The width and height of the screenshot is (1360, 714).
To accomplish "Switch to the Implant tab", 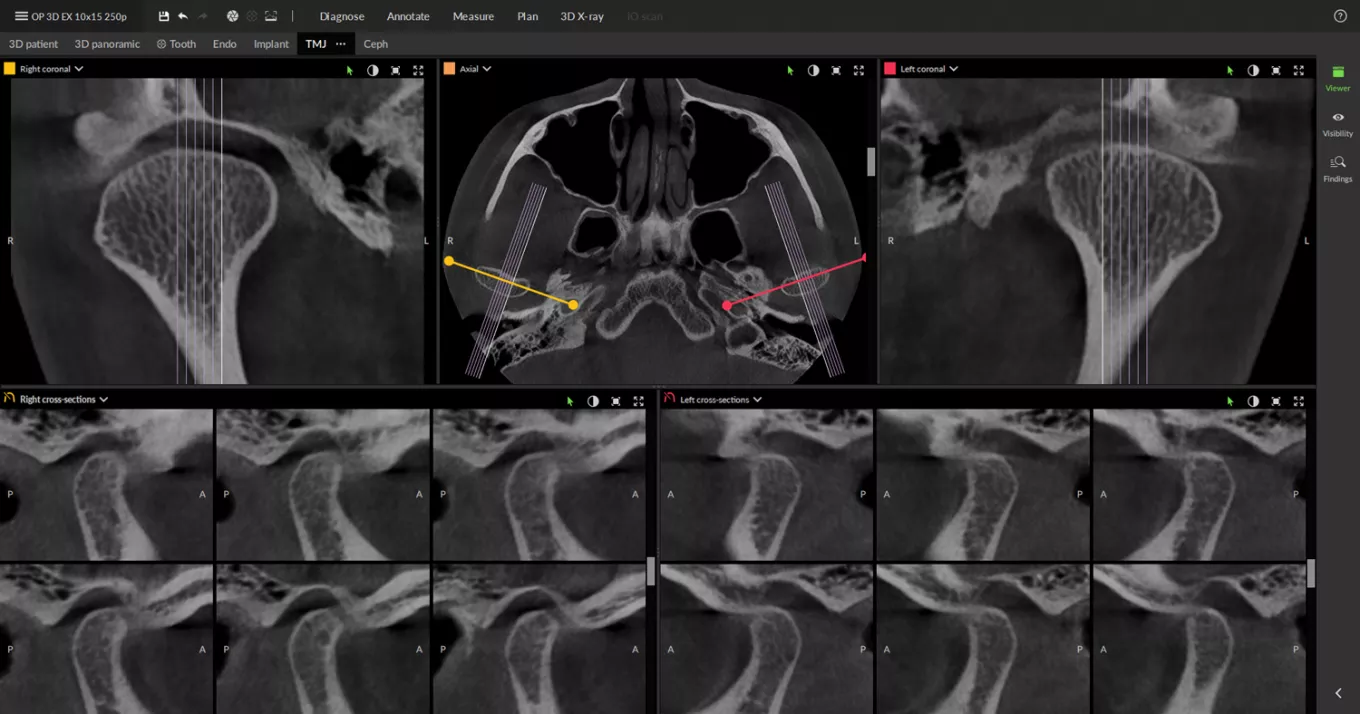I will [x=271, y=44].
